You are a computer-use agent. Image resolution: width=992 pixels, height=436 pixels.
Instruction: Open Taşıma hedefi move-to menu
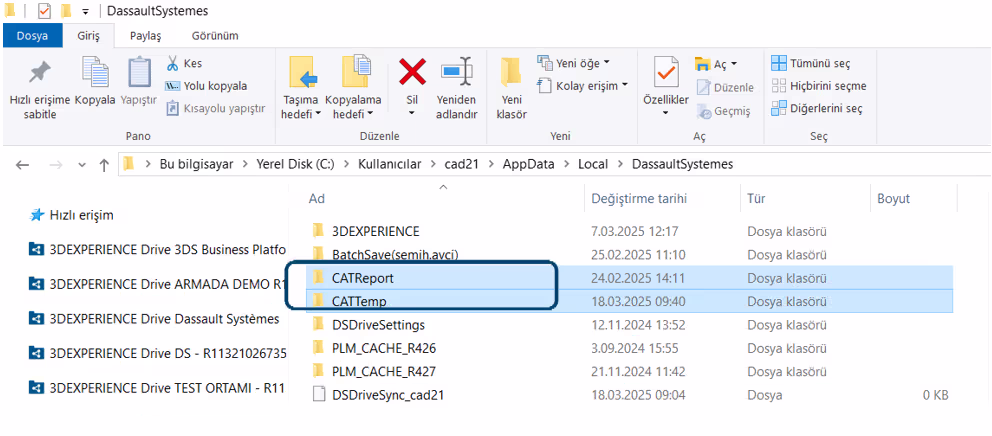301,88
